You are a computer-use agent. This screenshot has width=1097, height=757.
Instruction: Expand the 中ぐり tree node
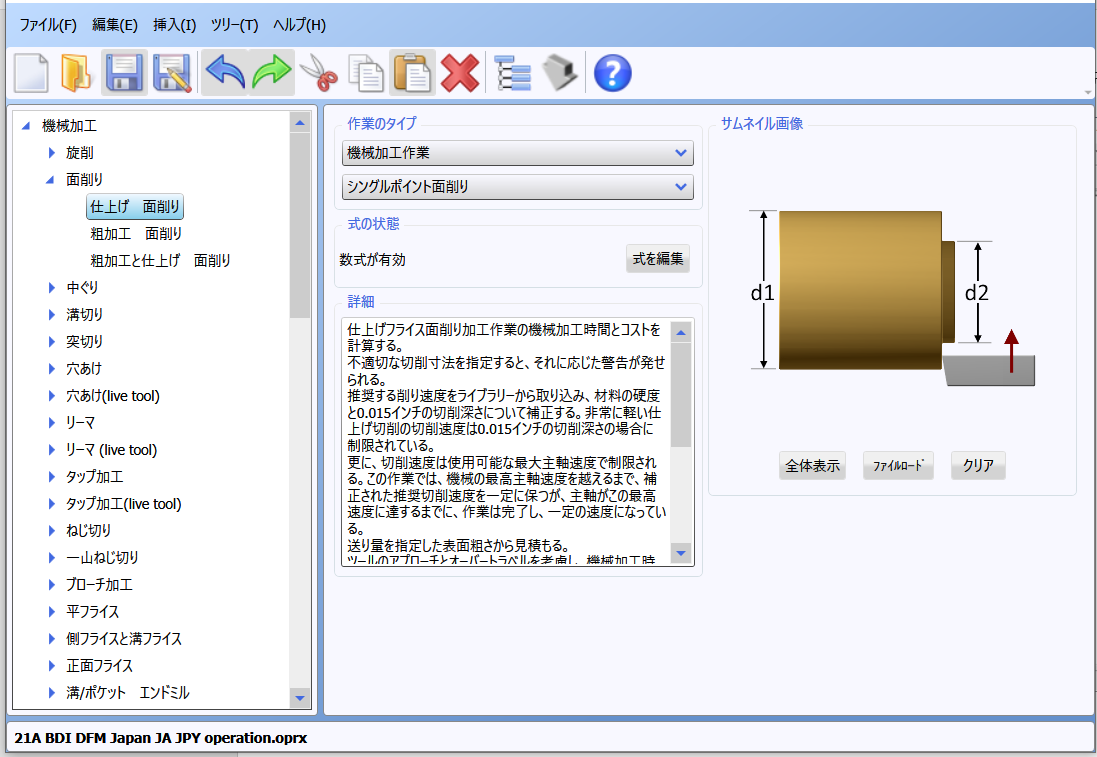click(51, 288)
